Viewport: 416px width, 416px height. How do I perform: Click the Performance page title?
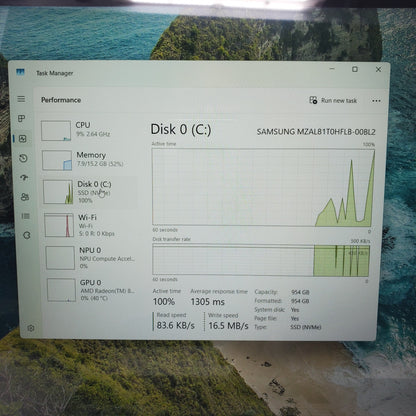click(61, 100)
